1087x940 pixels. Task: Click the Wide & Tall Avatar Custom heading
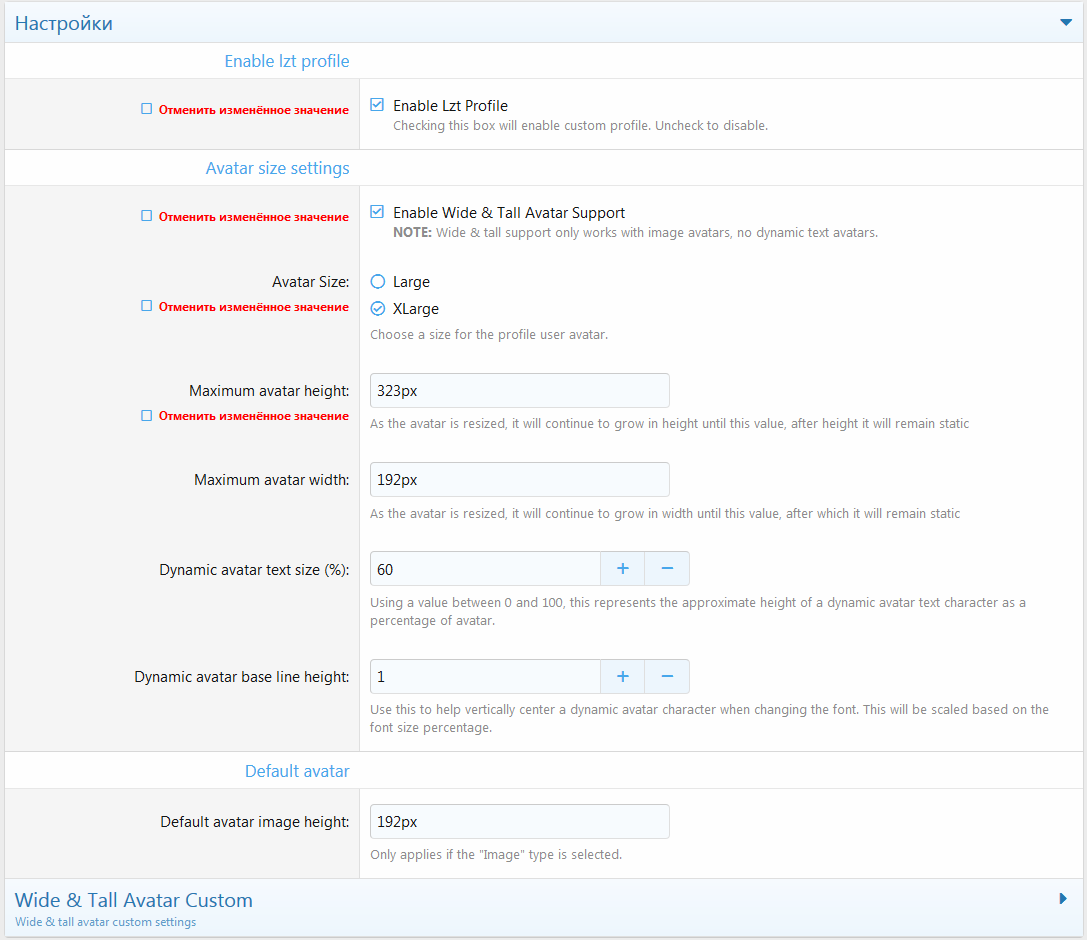pos(134,900)
